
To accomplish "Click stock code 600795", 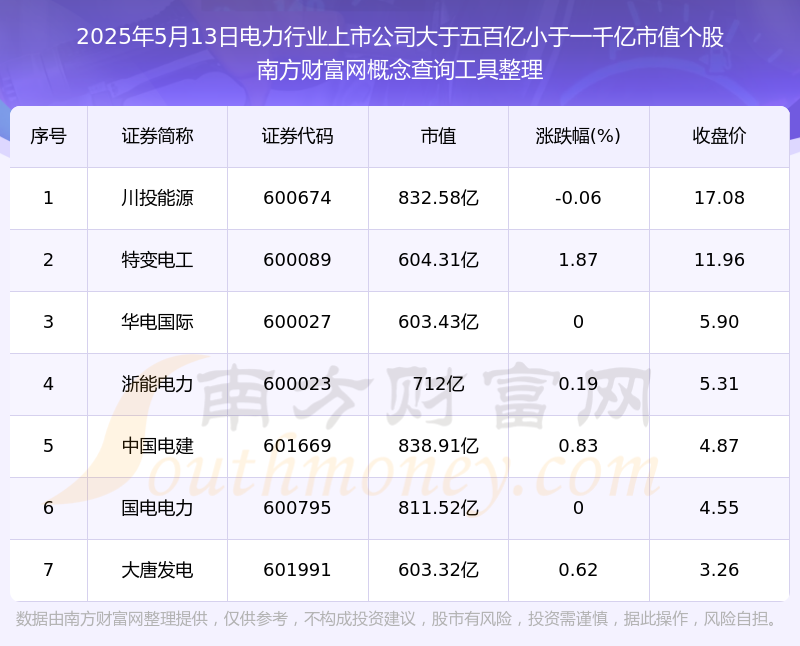I will [297, 508].
